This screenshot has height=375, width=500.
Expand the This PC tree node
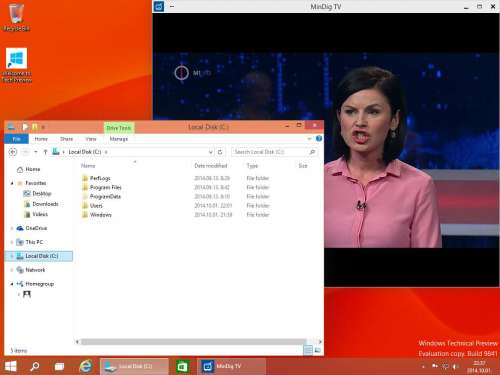(12, 242)
